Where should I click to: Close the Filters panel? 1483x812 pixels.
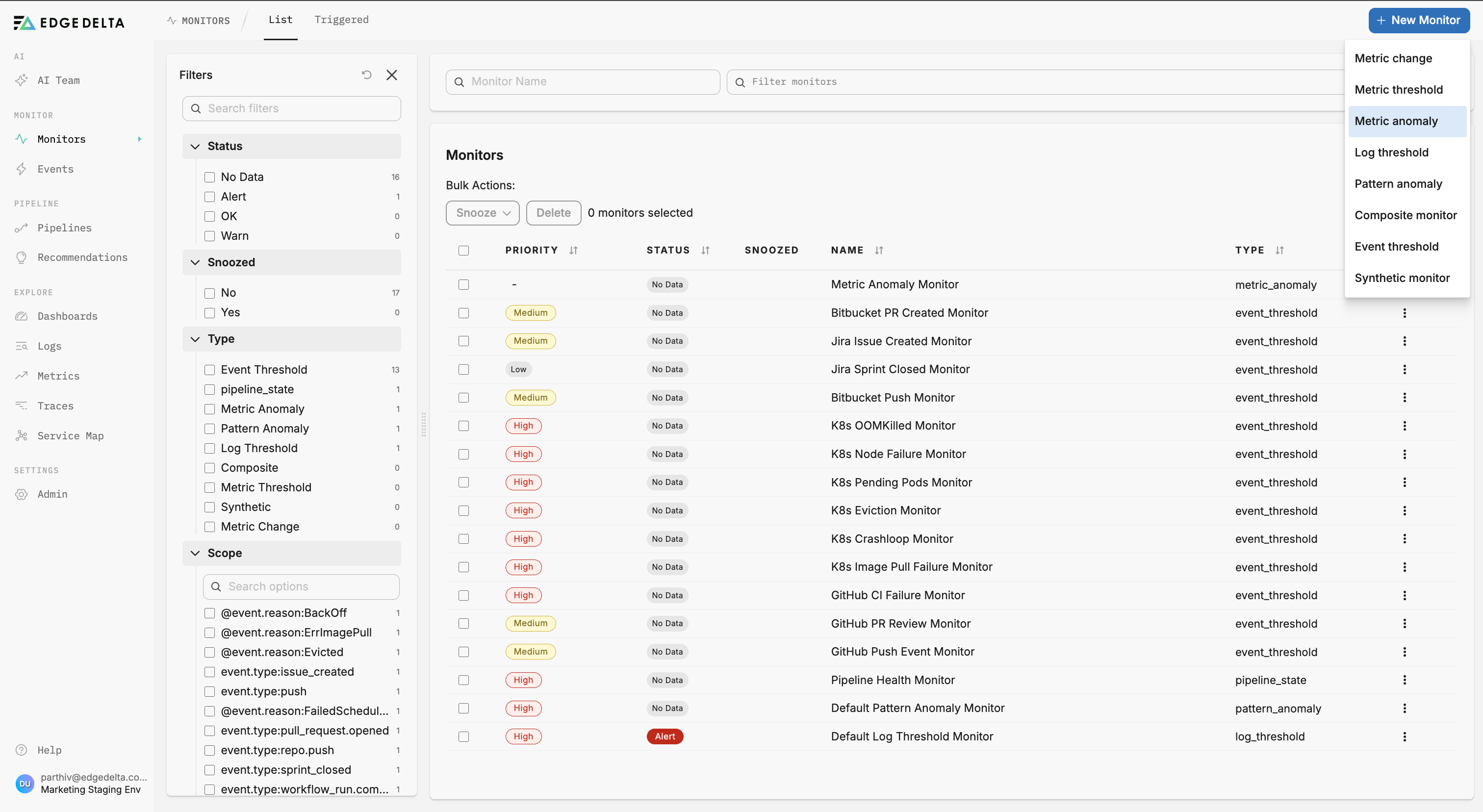click(x=392, y=75)
